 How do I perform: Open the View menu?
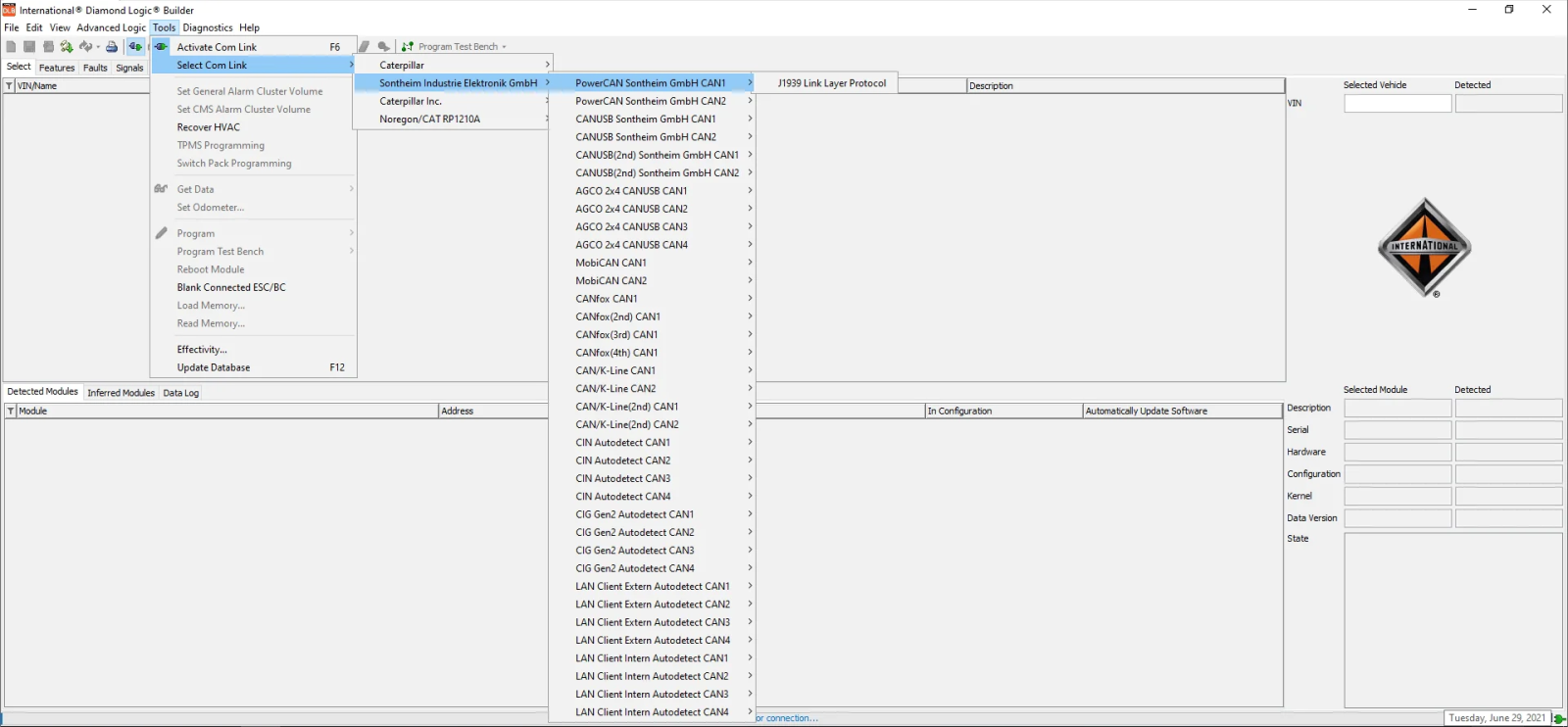tap(60, 27)
